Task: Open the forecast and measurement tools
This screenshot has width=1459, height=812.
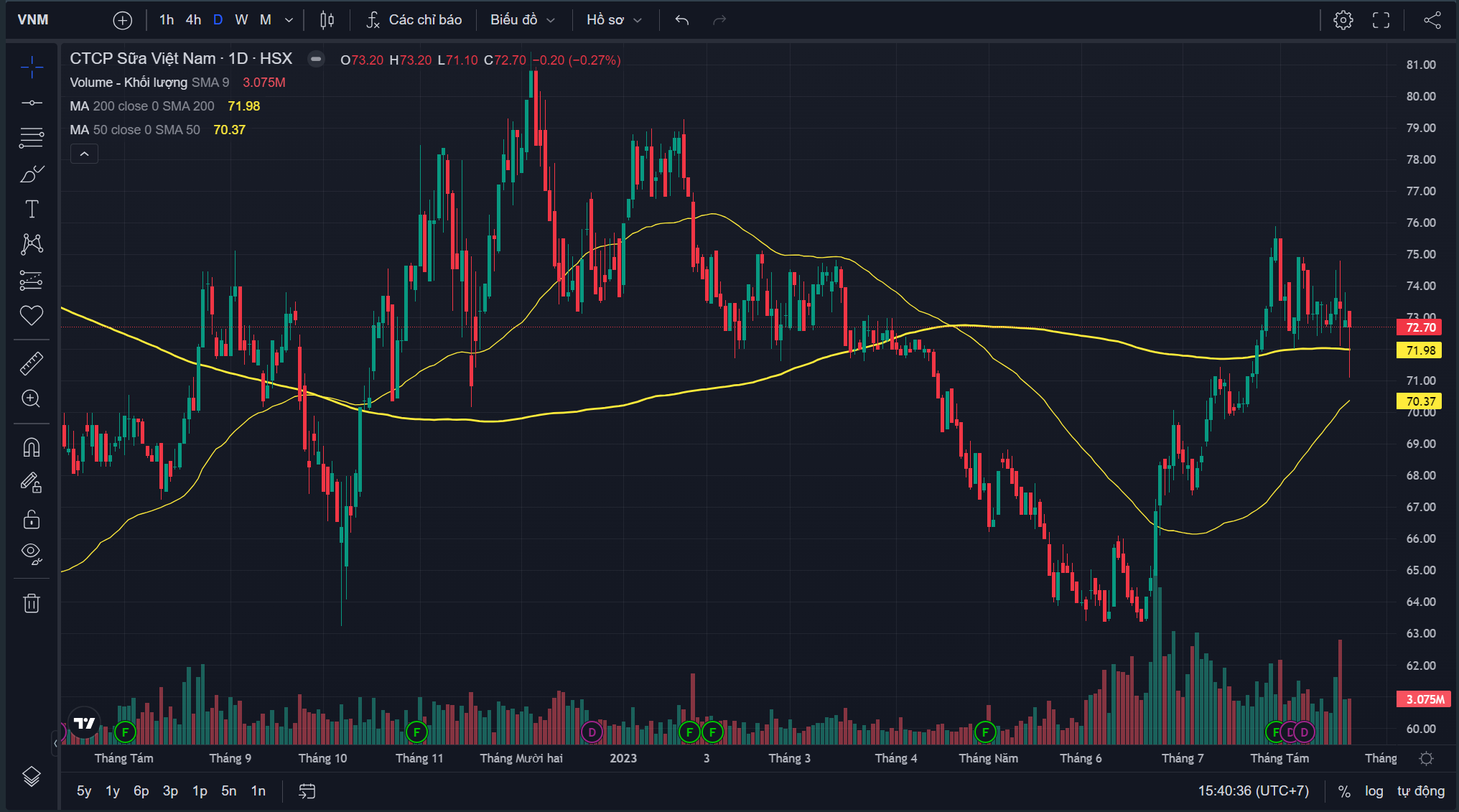Action: click(32, 280)
